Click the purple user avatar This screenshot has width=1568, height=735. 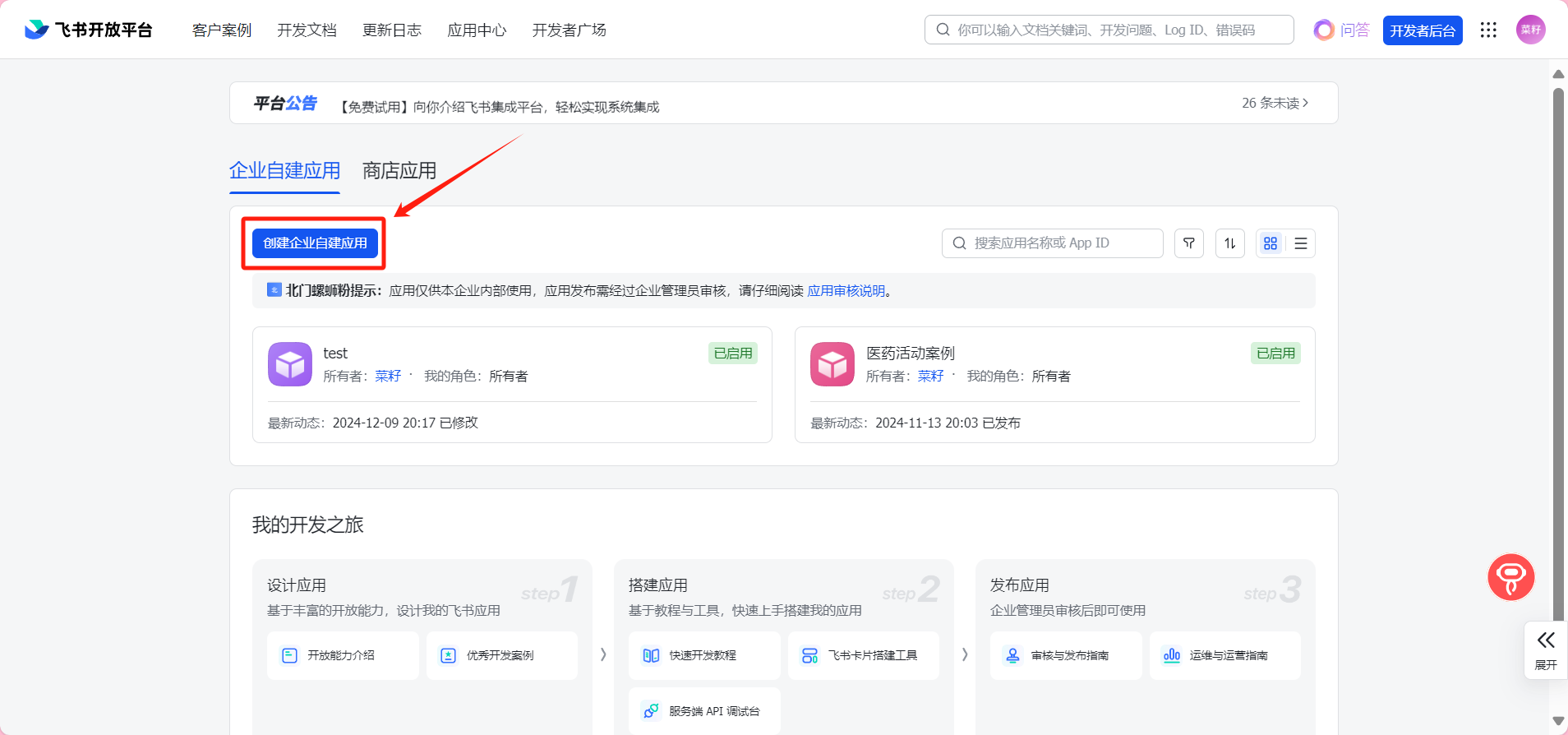[1530, 30]
